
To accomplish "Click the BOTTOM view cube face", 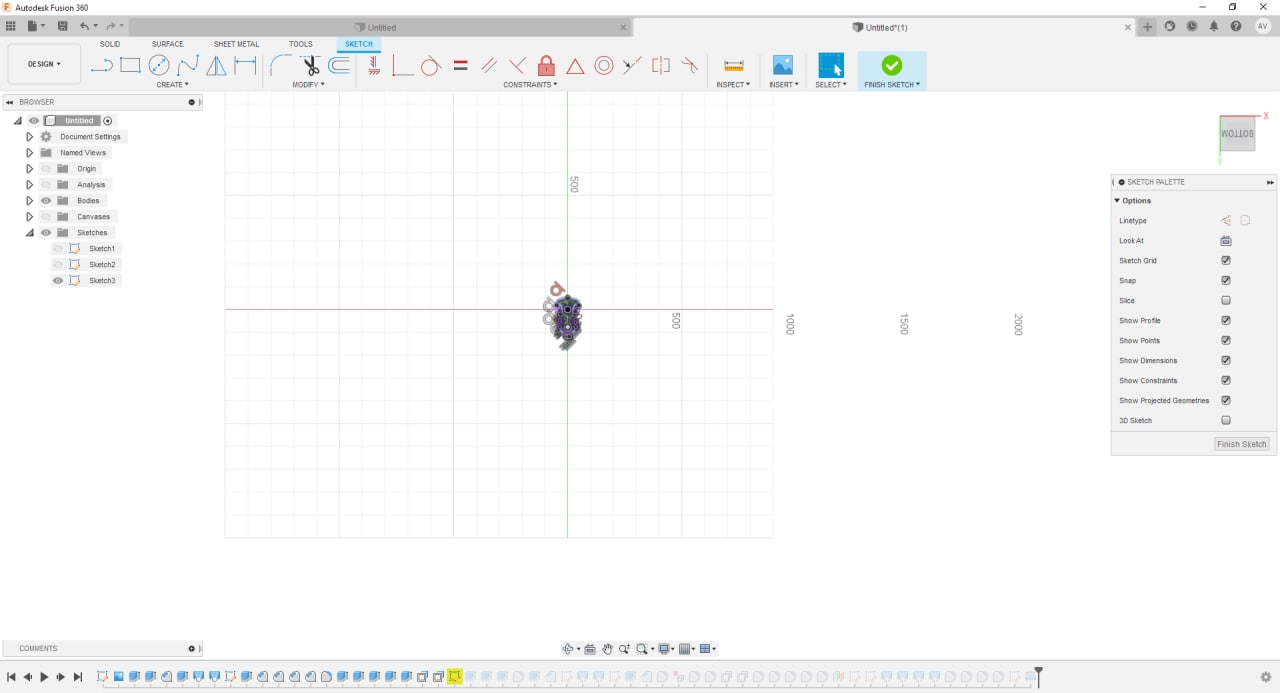I will click(1238, 134).
